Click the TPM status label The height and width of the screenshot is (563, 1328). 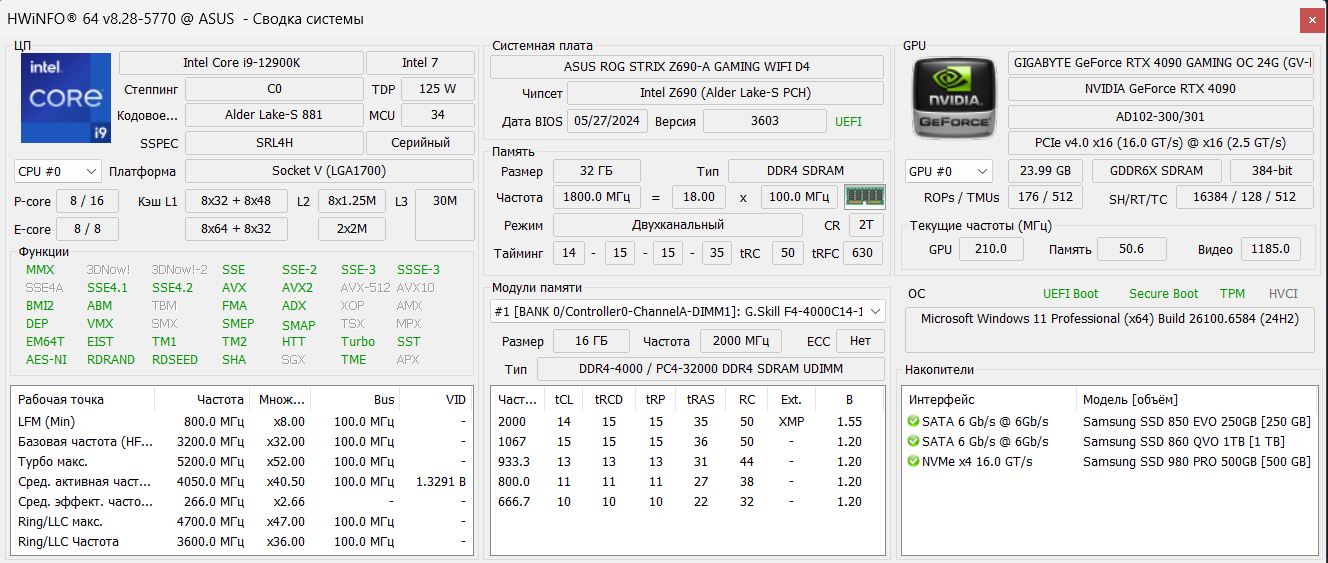(1232, 294)
